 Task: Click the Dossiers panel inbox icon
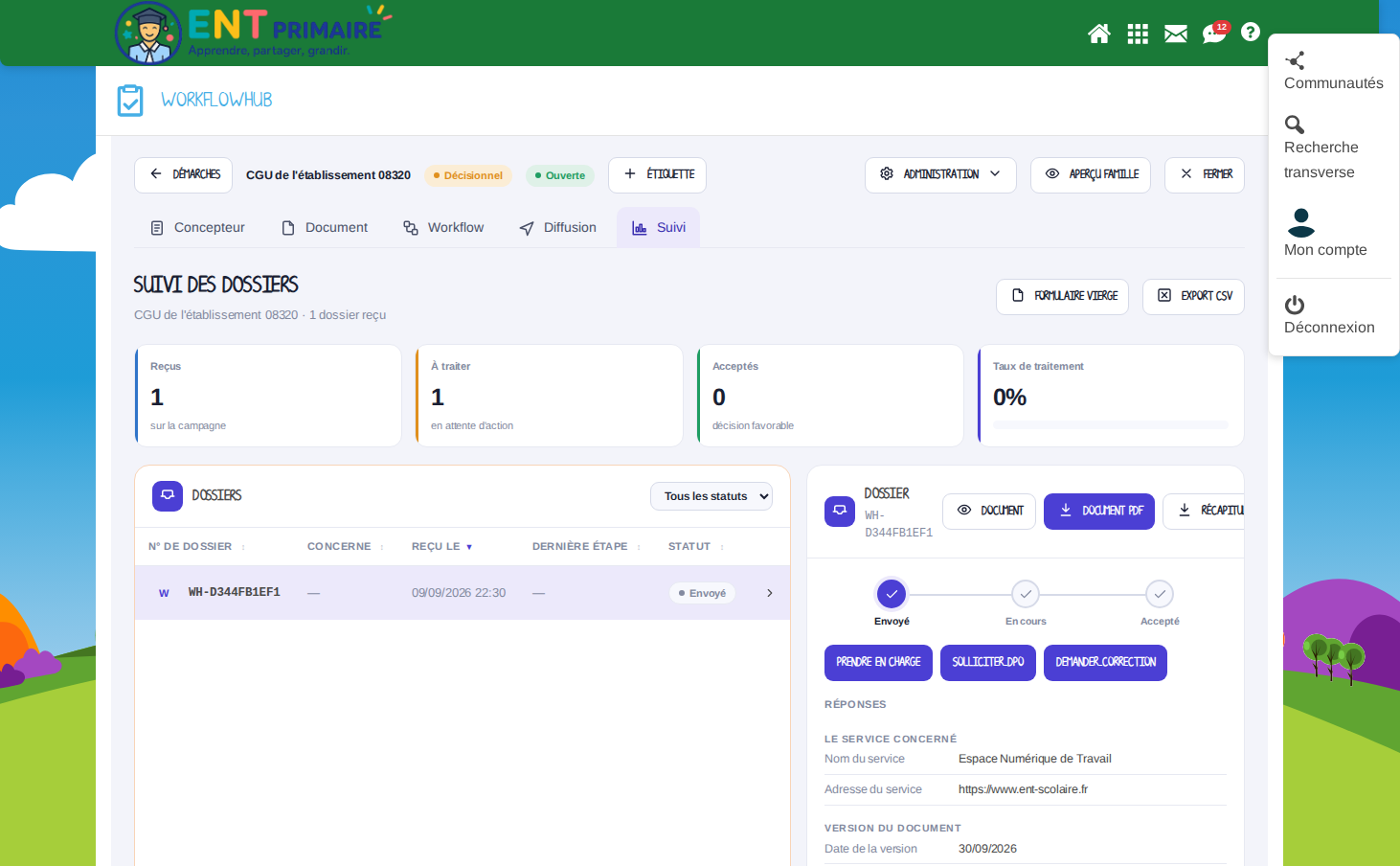pyautogui.click(x=168, y=495)
